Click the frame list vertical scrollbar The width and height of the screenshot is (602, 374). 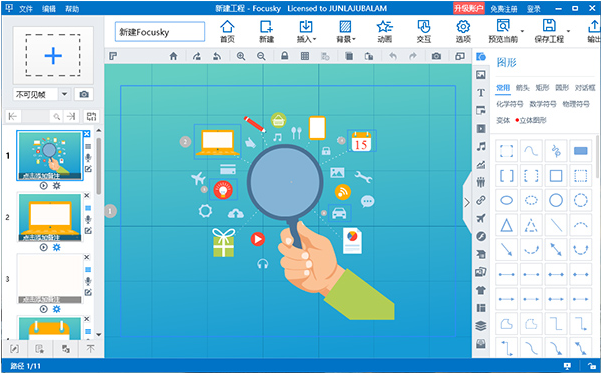99,165
